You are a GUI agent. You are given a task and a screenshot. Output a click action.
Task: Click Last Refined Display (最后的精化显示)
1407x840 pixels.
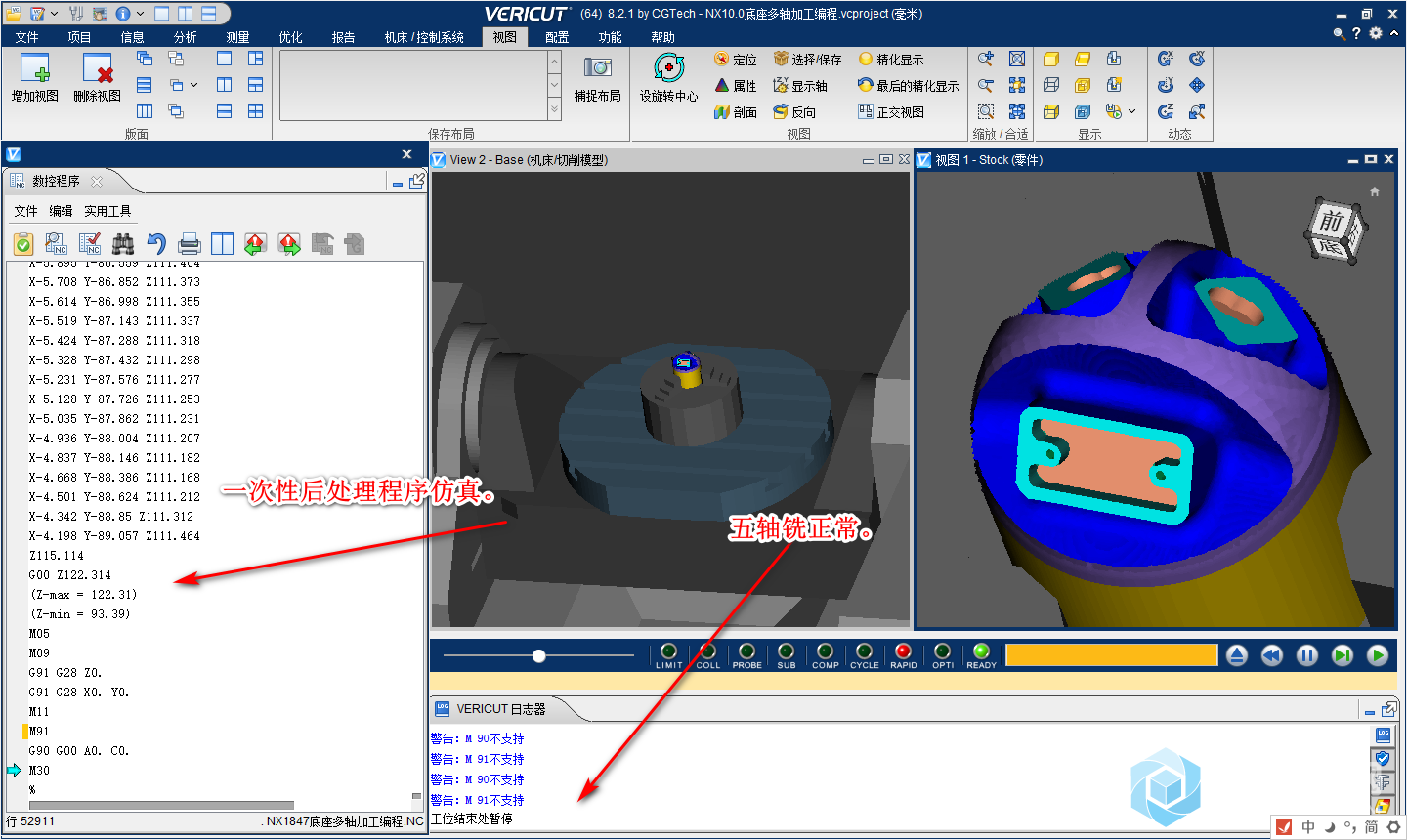pyautogui.click(x=908, y=86)
